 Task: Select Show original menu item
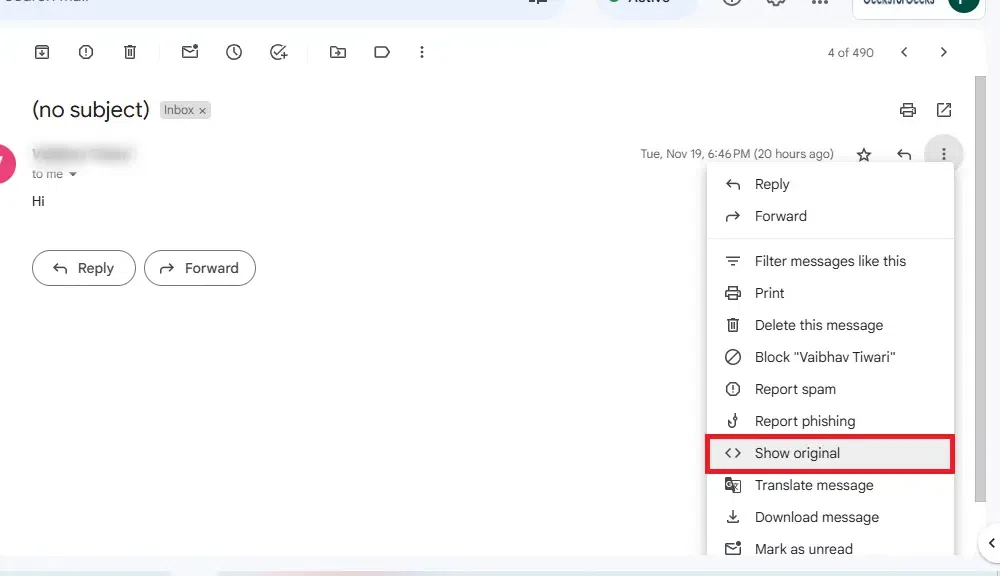click(830, 454)
